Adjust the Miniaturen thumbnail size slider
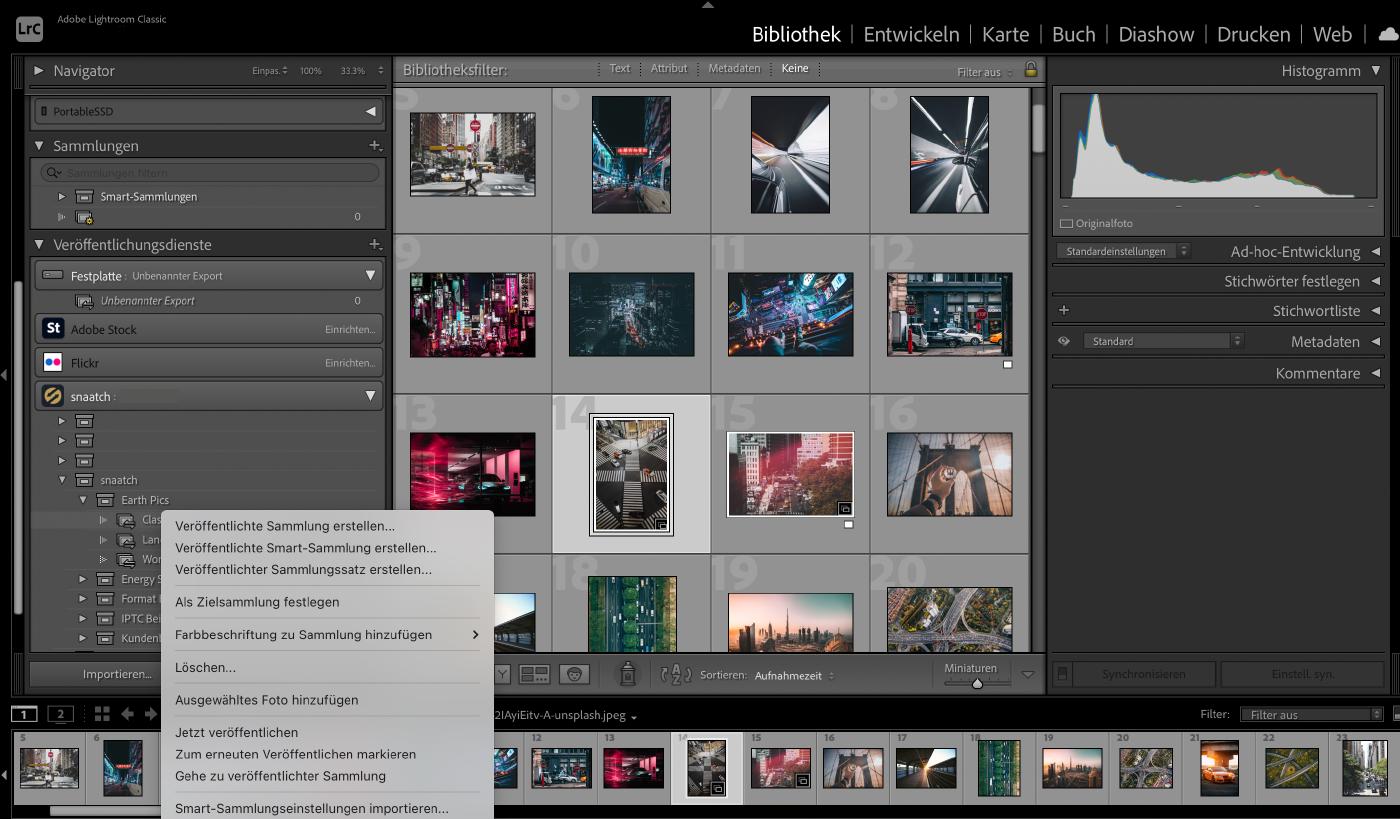The width and height of the screenshot is (1400, 819). click(x=976, y=682)
